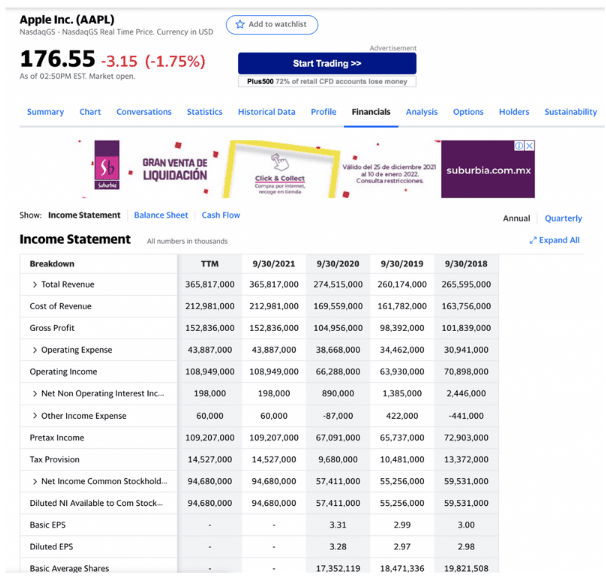Click the Expand All arrows icon
The height and width of the screenshot is (577, 606).
532,241
